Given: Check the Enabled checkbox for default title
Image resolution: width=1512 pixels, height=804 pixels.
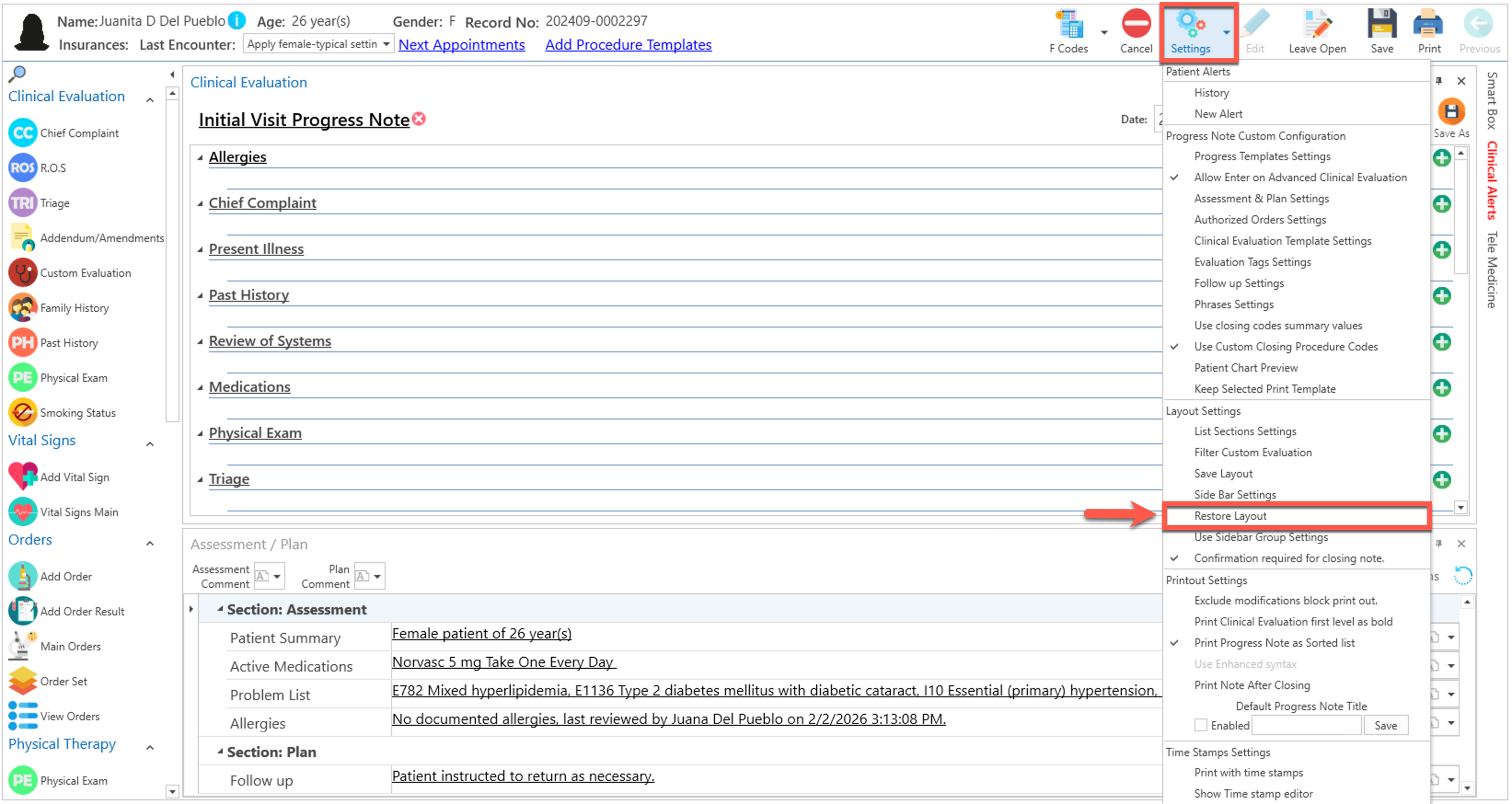Looking at the screenshot, I should click(1200, 725).
